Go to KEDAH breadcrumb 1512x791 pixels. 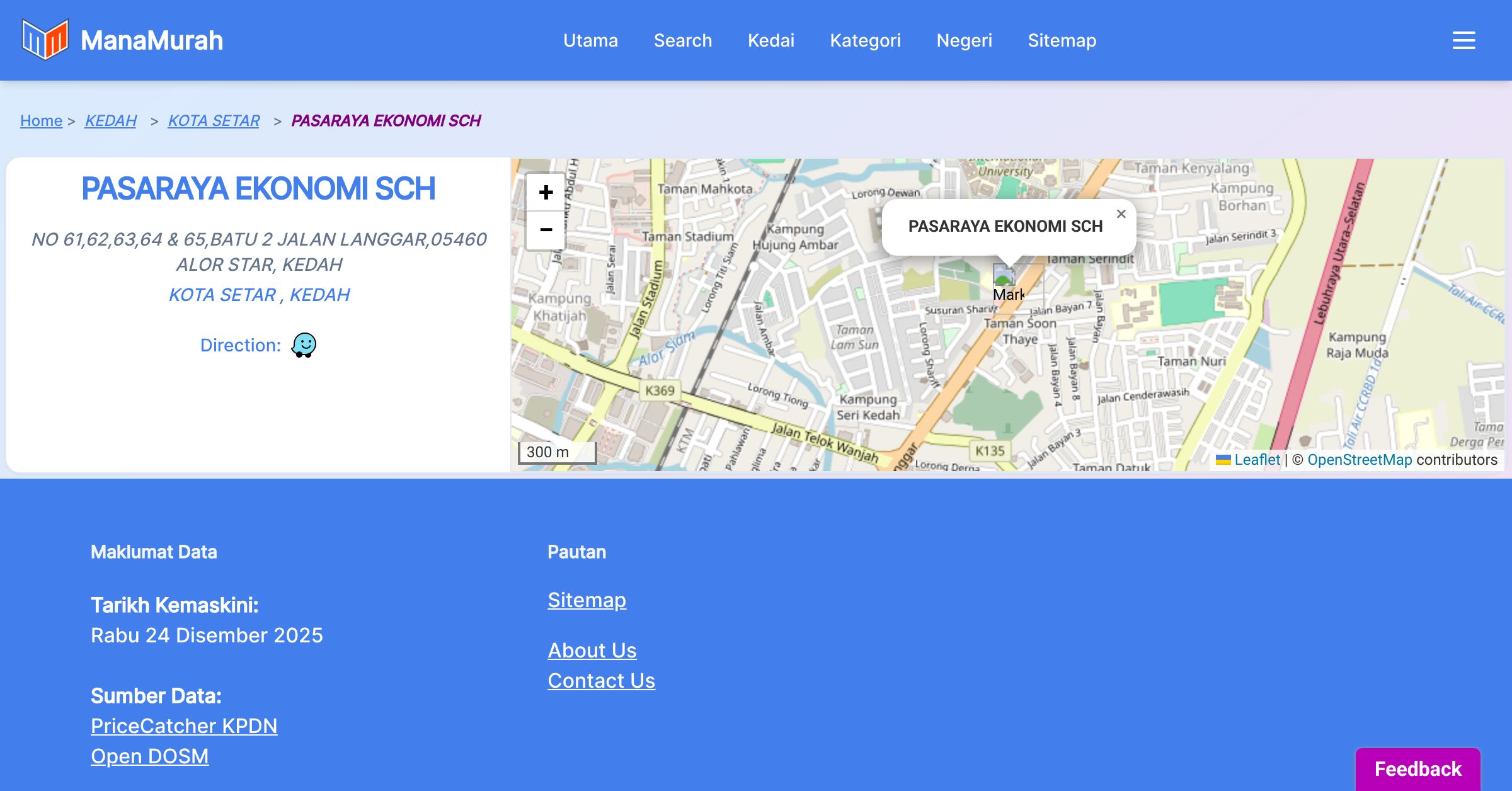(110, 120)
